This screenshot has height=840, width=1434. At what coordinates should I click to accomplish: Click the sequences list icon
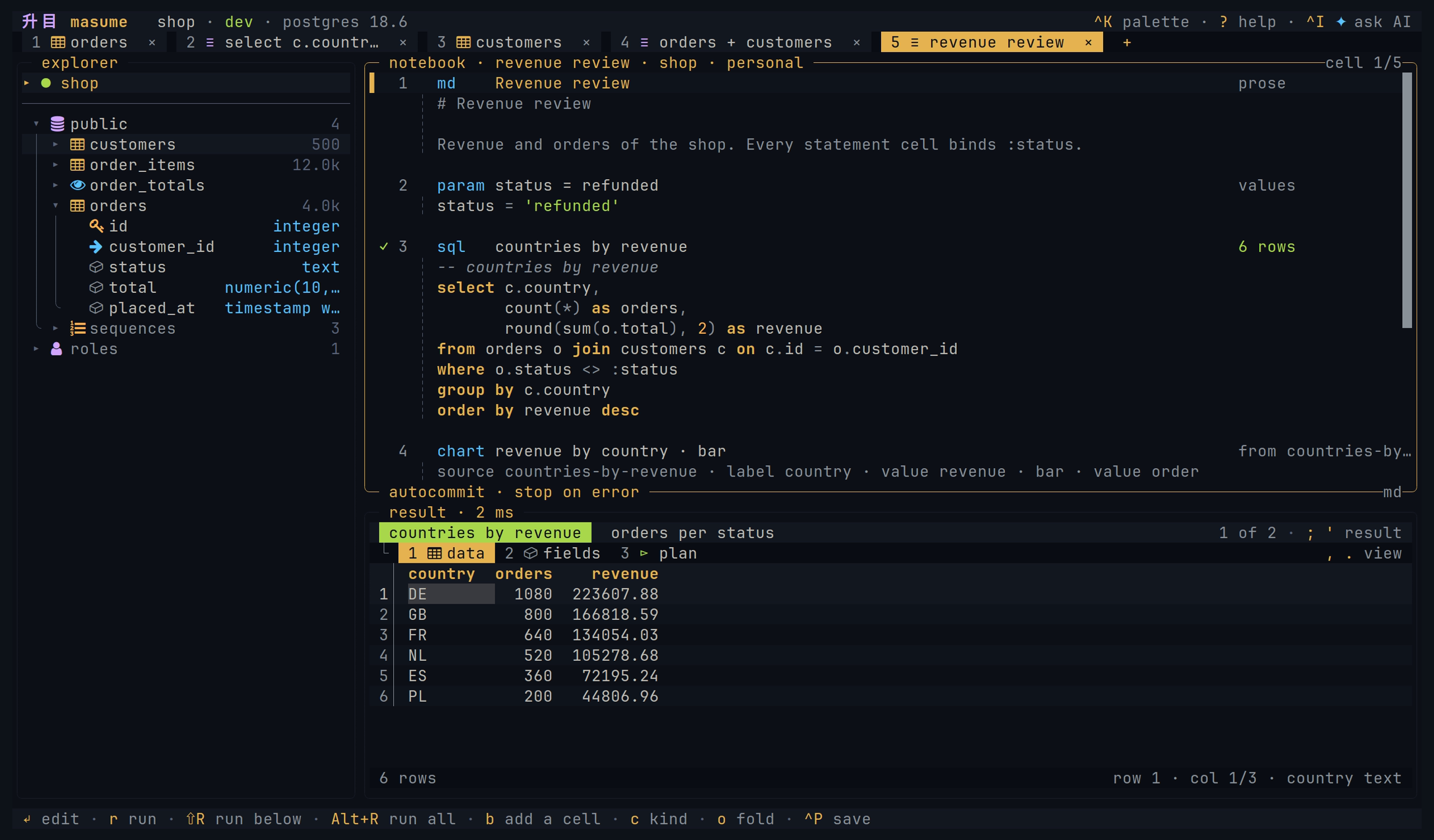point(77,328)
